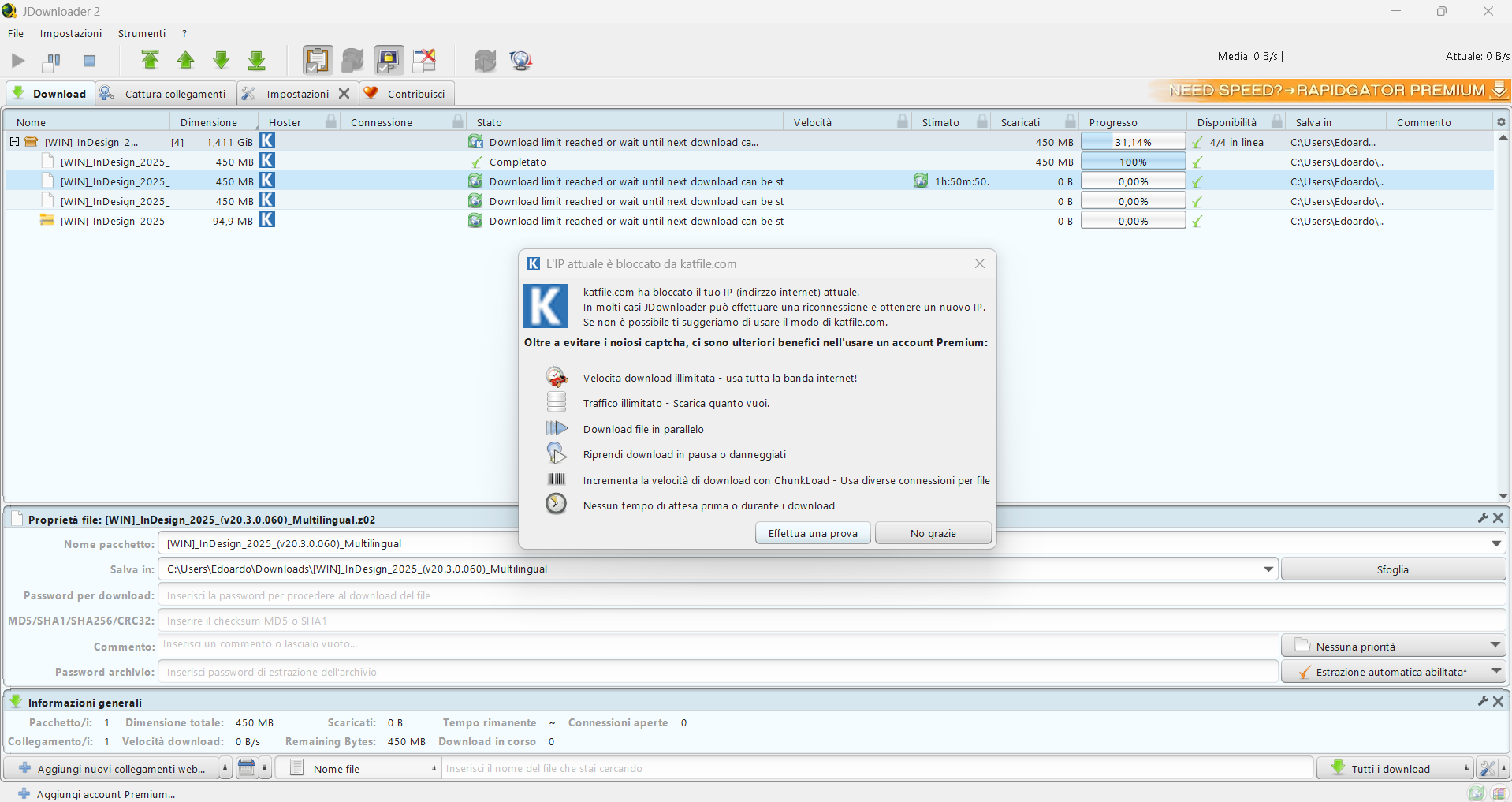
Task: Click the reconnect now refresh icon
Action: pyautogui.click(x=486, y=60)
